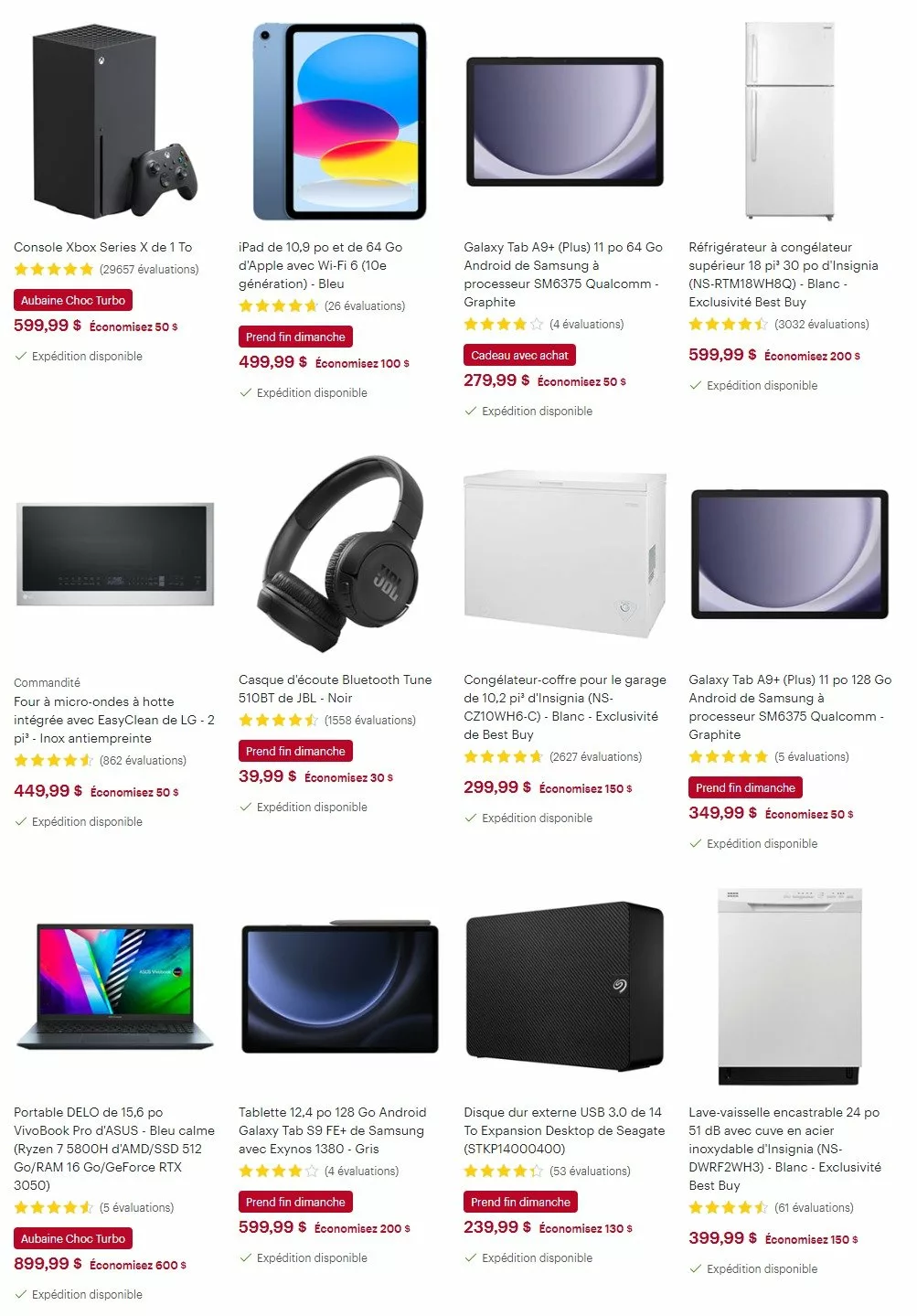Viewport: 917px width, 1316px height.
Task: Click Aubaine Choc Turbo badge under Xbox
Action: (x=73, y=300)
